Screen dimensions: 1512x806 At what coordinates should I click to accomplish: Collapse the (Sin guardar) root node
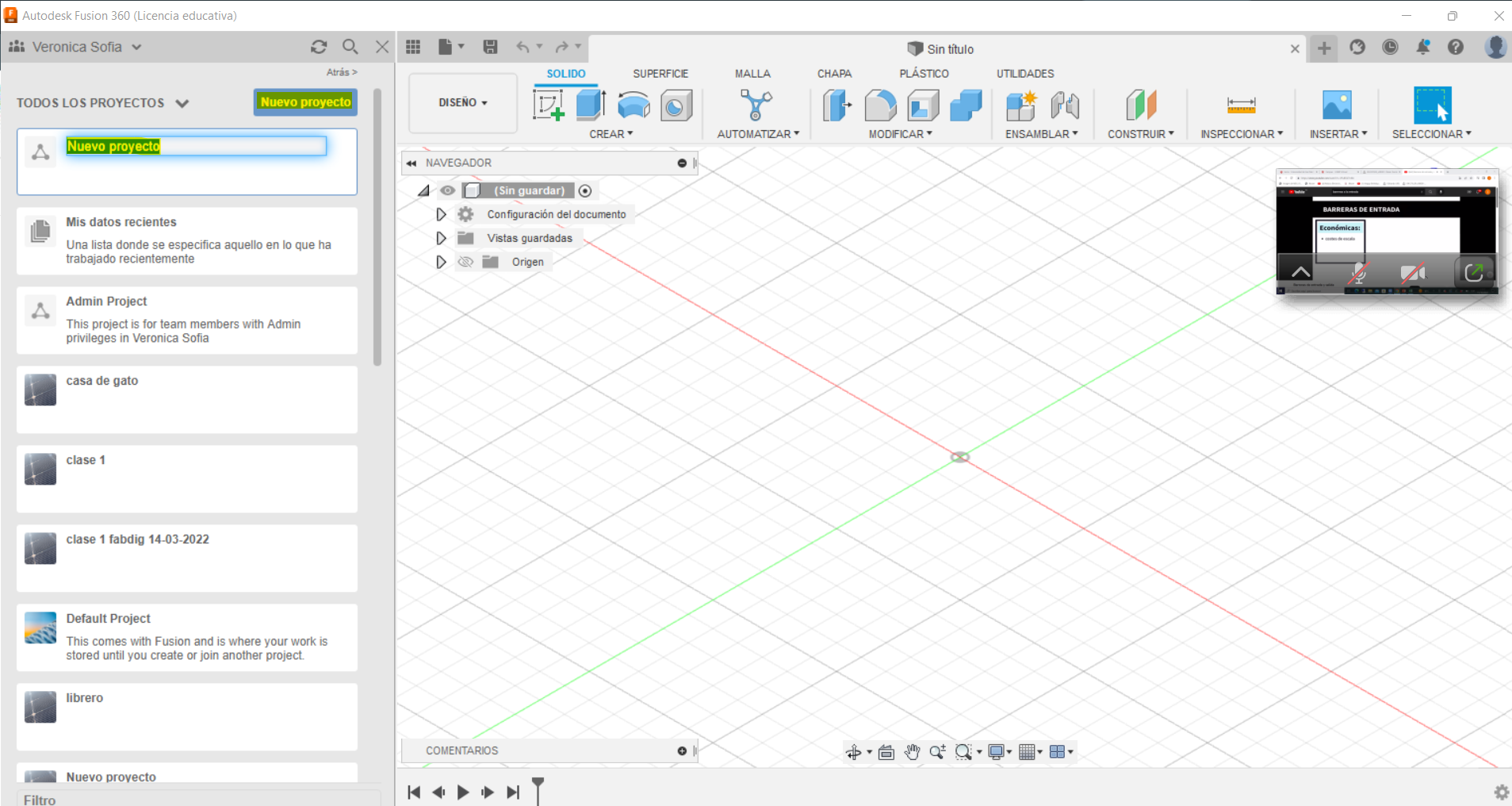coord(423,190)
